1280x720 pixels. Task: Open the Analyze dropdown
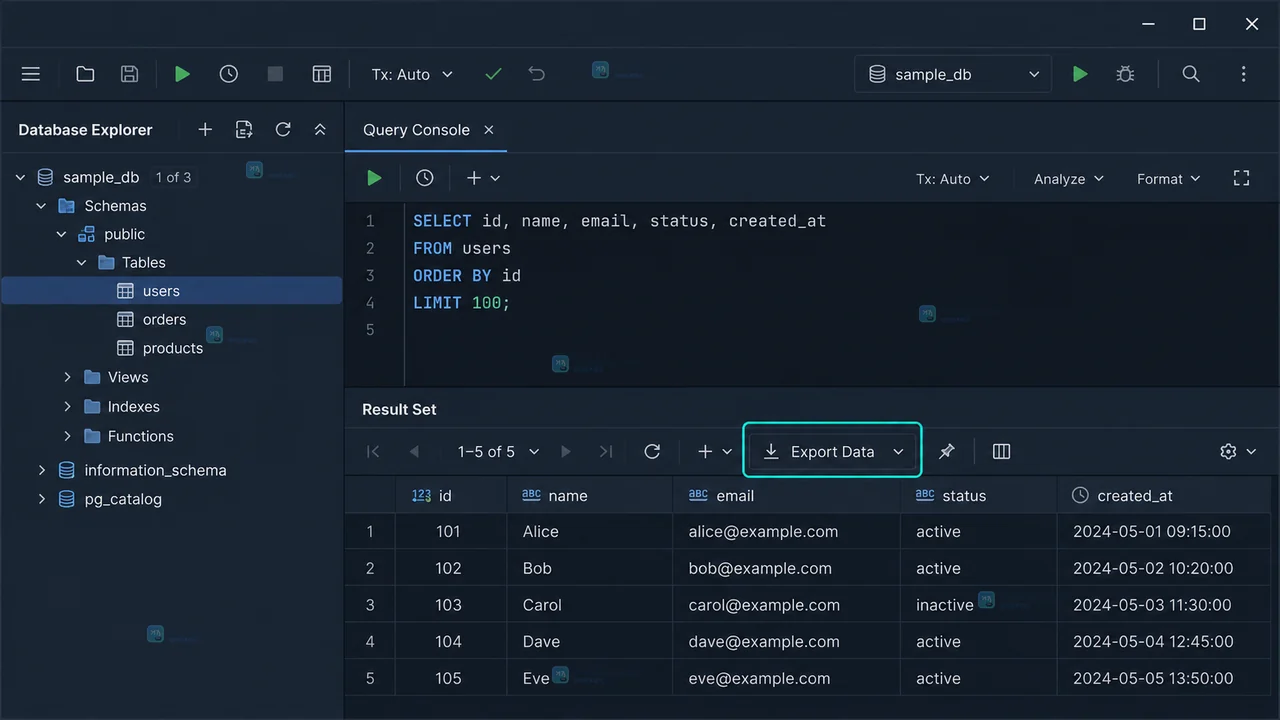1069,178
